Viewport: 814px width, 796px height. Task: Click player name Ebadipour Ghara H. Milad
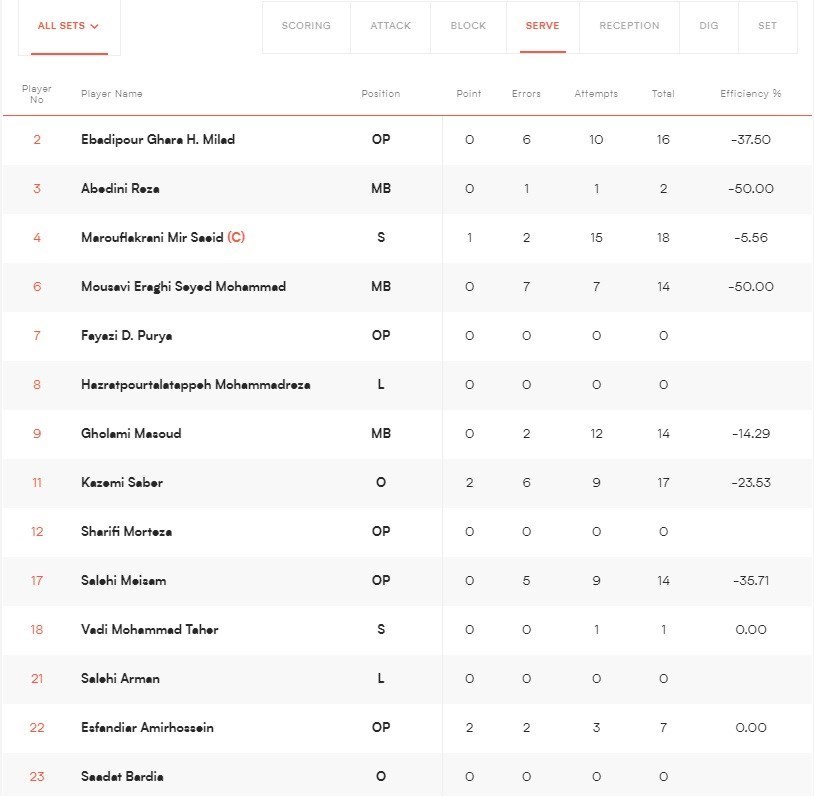(x=158, y=140)
